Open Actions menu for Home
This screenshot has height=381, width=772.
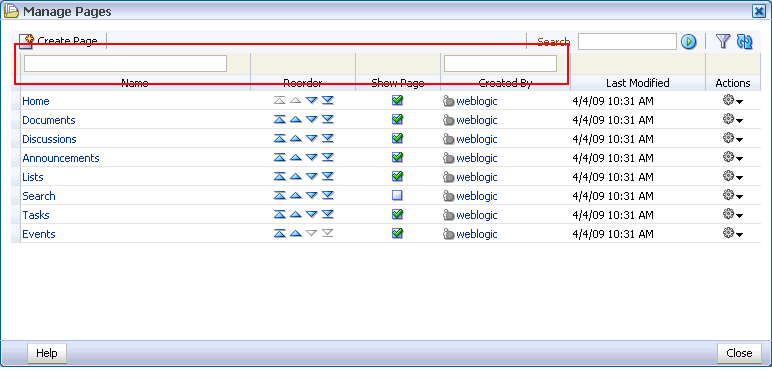pyautogui.click(x=733, y=101)
